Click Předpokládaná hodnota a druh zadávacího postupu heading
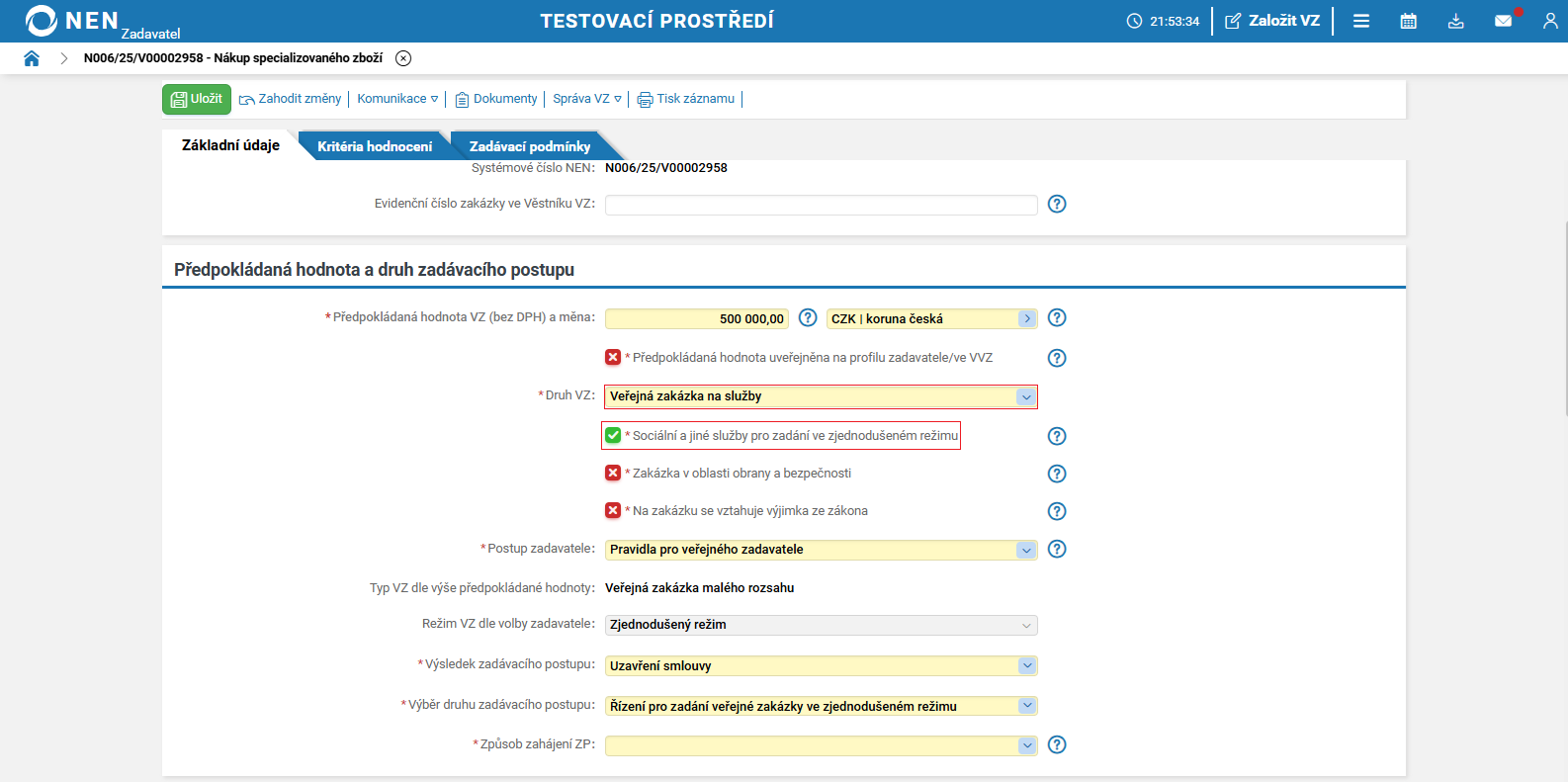Viewport: 1568px width, 782px height. (x=374, y=270)
